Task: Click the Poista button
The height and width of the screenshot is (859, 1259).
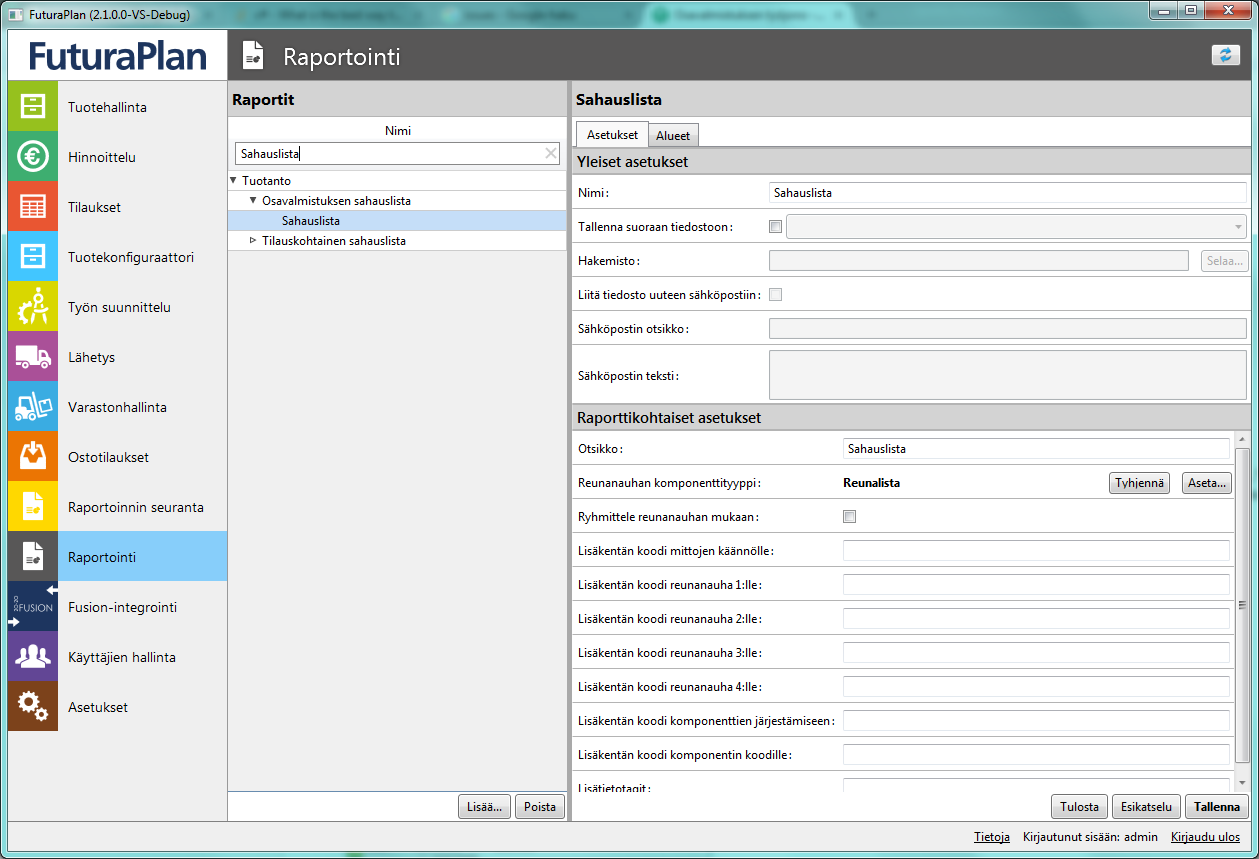Action: (540, 807)
